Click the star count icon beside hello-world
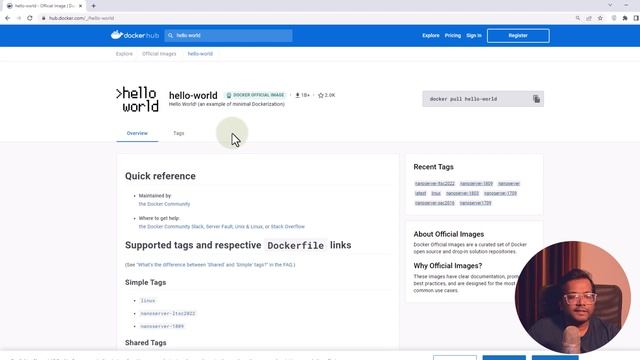Viewport: 640px width, 360px height. click(320, 95)
